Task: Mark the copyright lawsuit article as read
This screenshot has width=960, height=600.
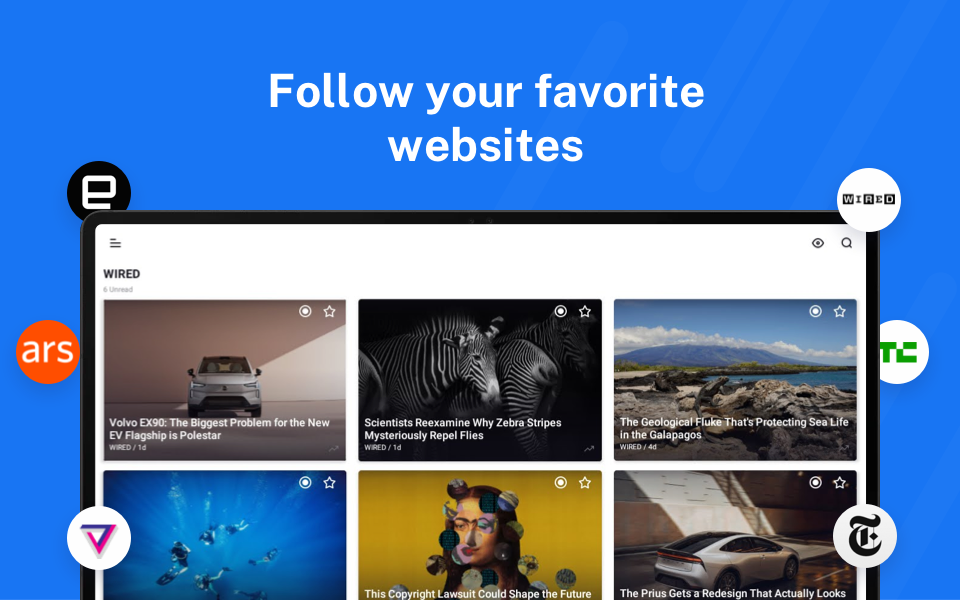Action: pyautogui.click(x=560, y=482)
